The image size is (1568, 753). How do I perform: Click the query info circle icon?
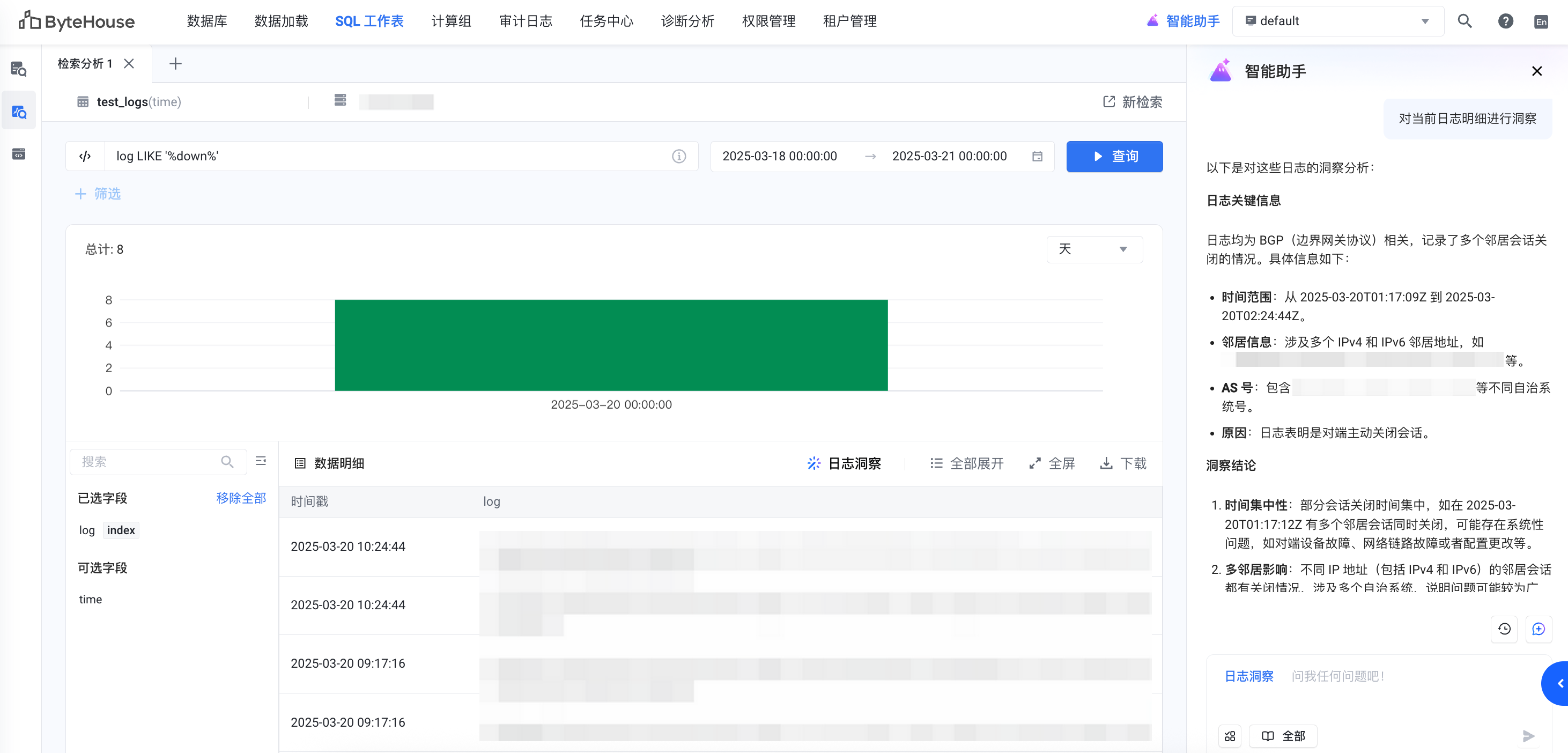(679, 157)
